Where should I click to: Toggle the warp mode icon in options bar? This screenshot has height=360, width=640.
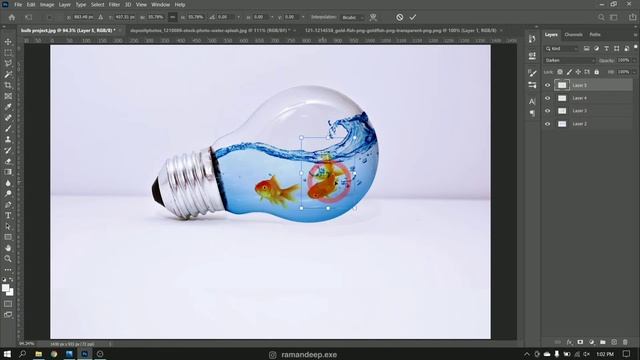(373, 17)
